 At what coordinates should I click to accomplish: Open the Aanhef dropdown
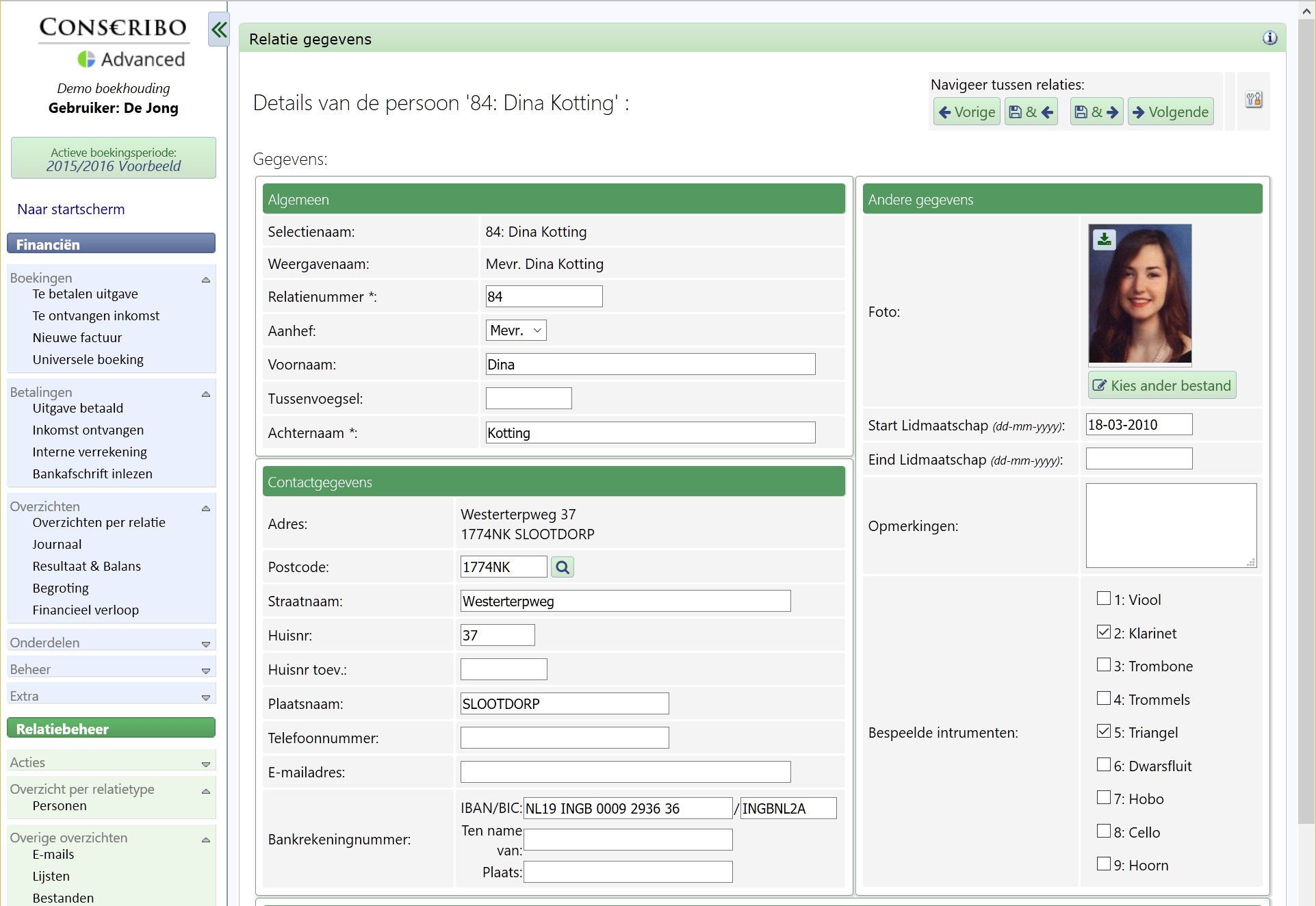[516, 331]
